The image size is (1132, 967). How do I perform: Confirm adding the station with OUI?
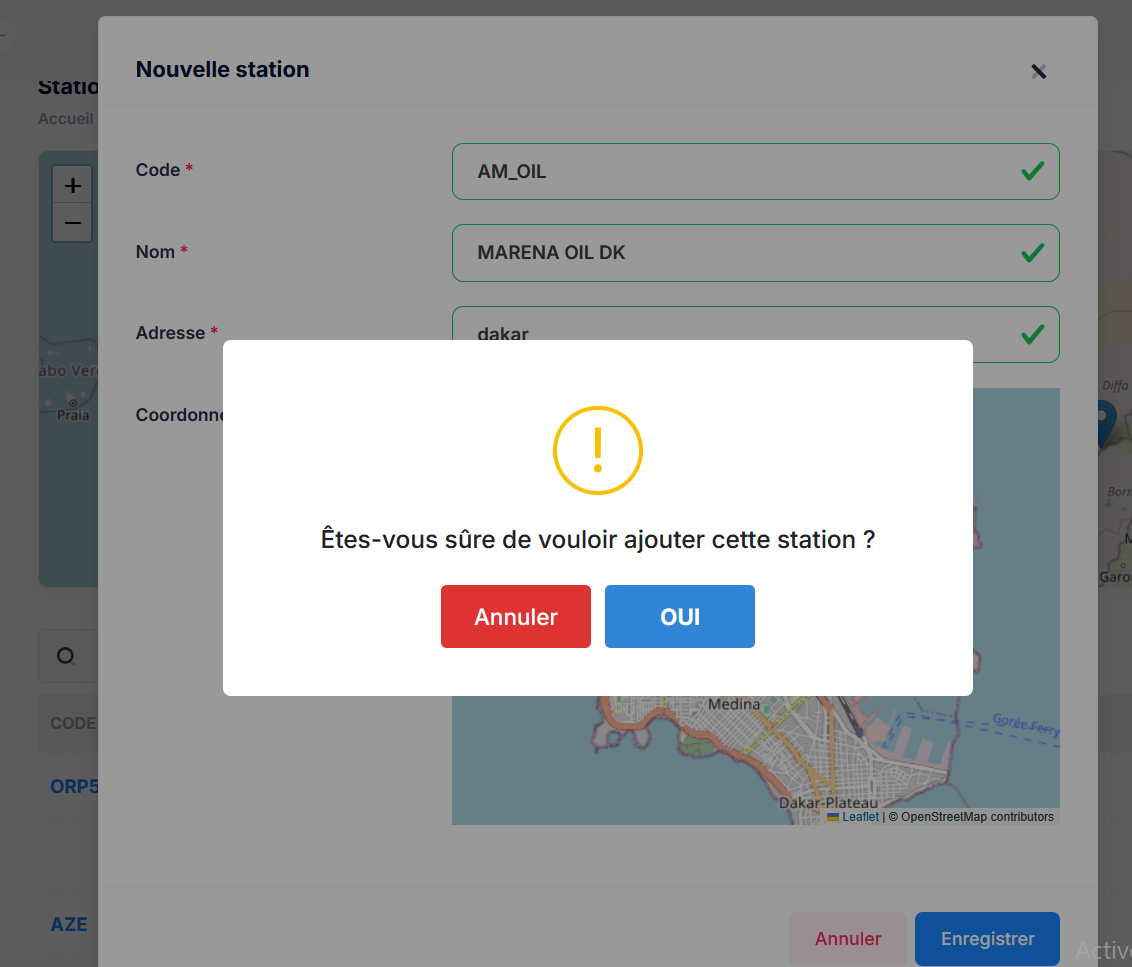pyautogui.click(x=679, y=617)
